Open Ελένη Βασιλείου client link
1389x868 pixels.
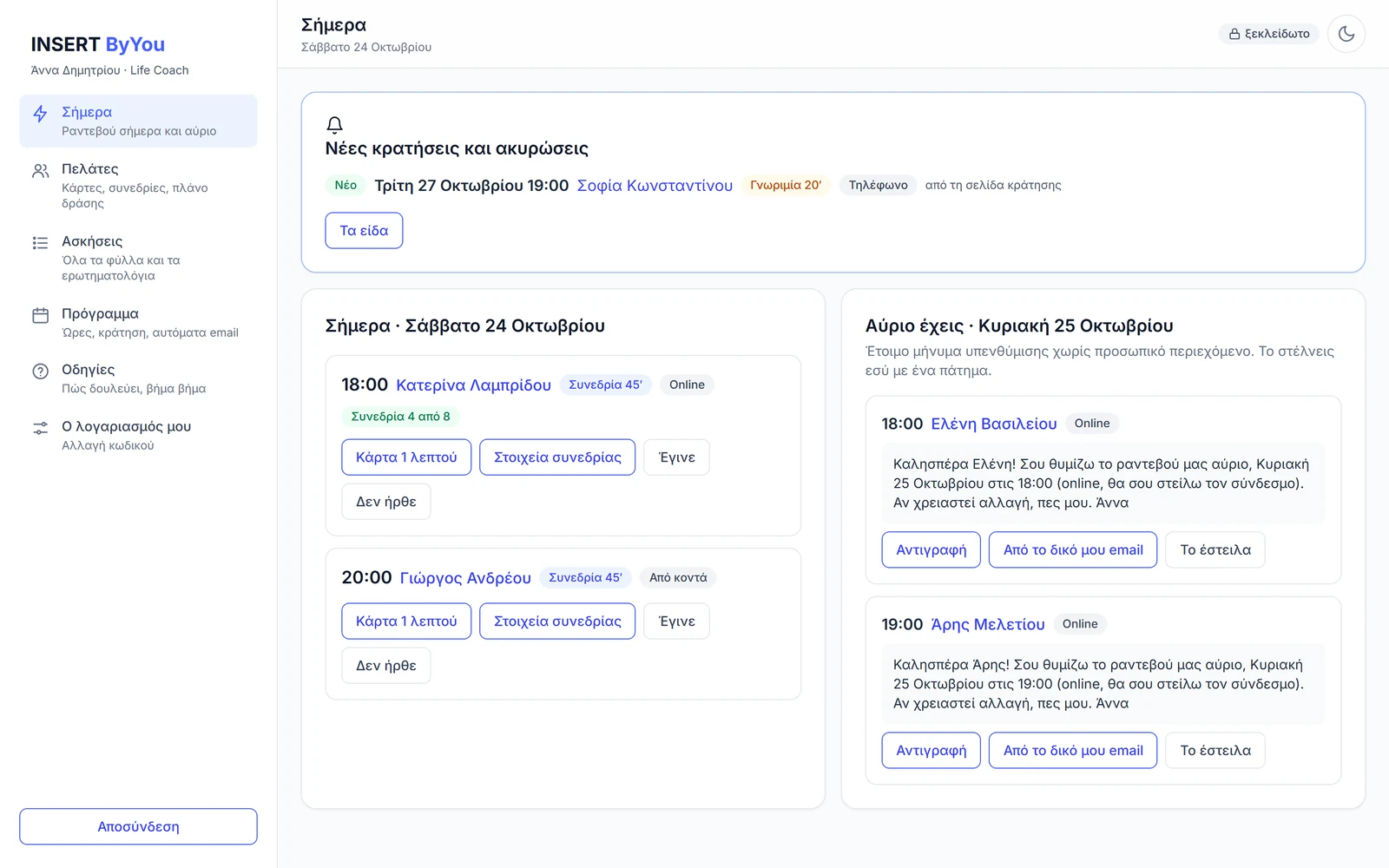point(994,424)
